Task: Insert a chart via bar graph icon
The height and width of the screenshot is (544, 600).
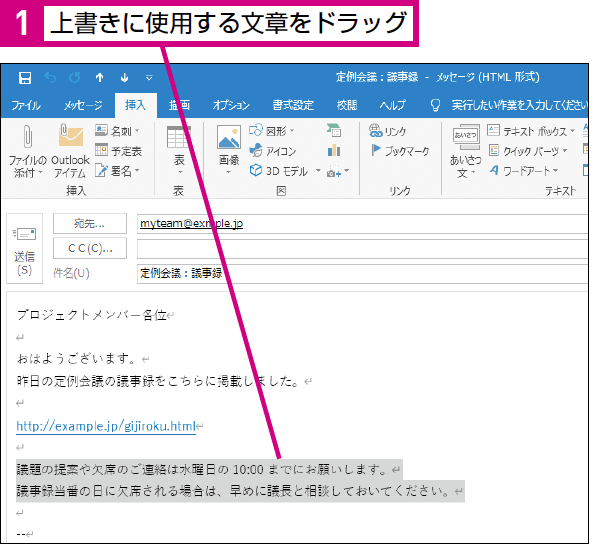Action: point(334,151)
